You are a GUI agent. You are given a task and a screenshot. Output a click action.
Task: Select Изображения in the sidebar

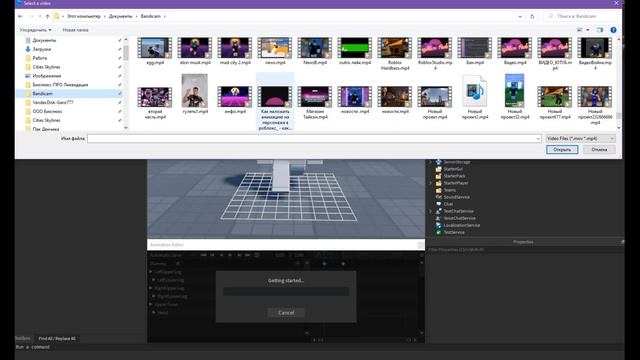point(47,76)
